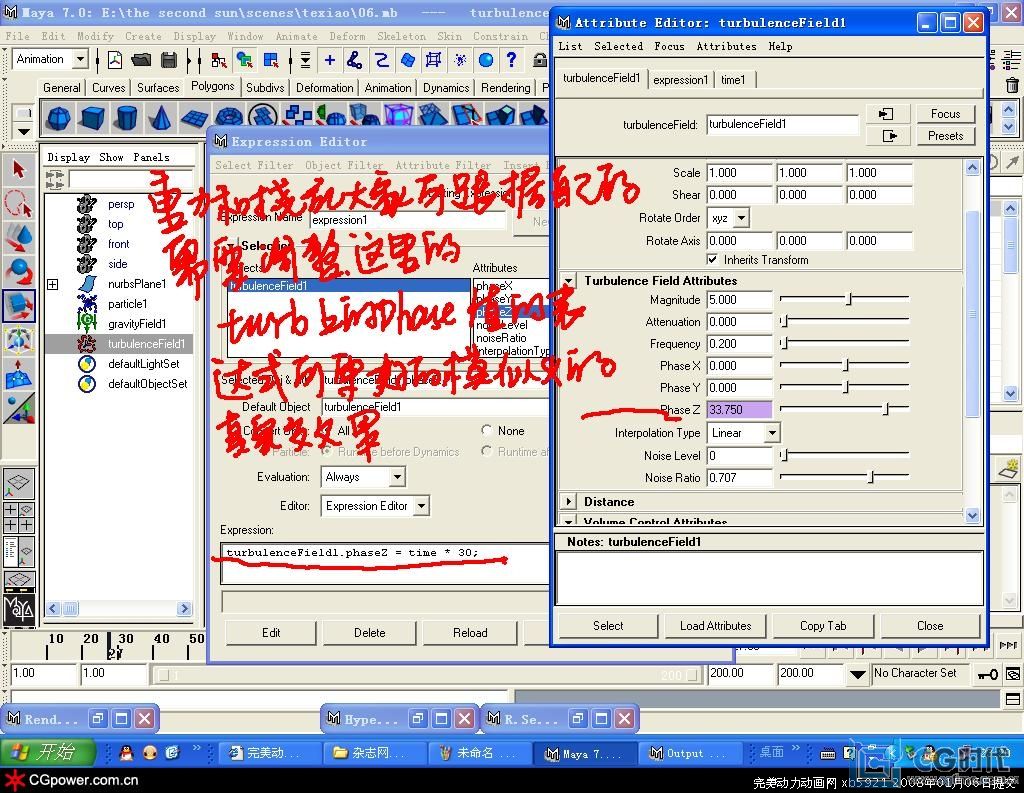The height and width of the screenshot is (793, 1024).
Task: Click the Focus button in Attribute Editor
Action: pos(945,114)
